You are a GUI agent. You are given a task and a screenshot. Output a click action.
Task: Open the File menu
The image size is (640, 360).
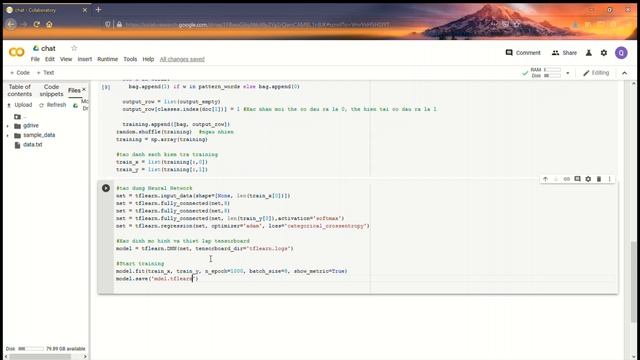35,59
